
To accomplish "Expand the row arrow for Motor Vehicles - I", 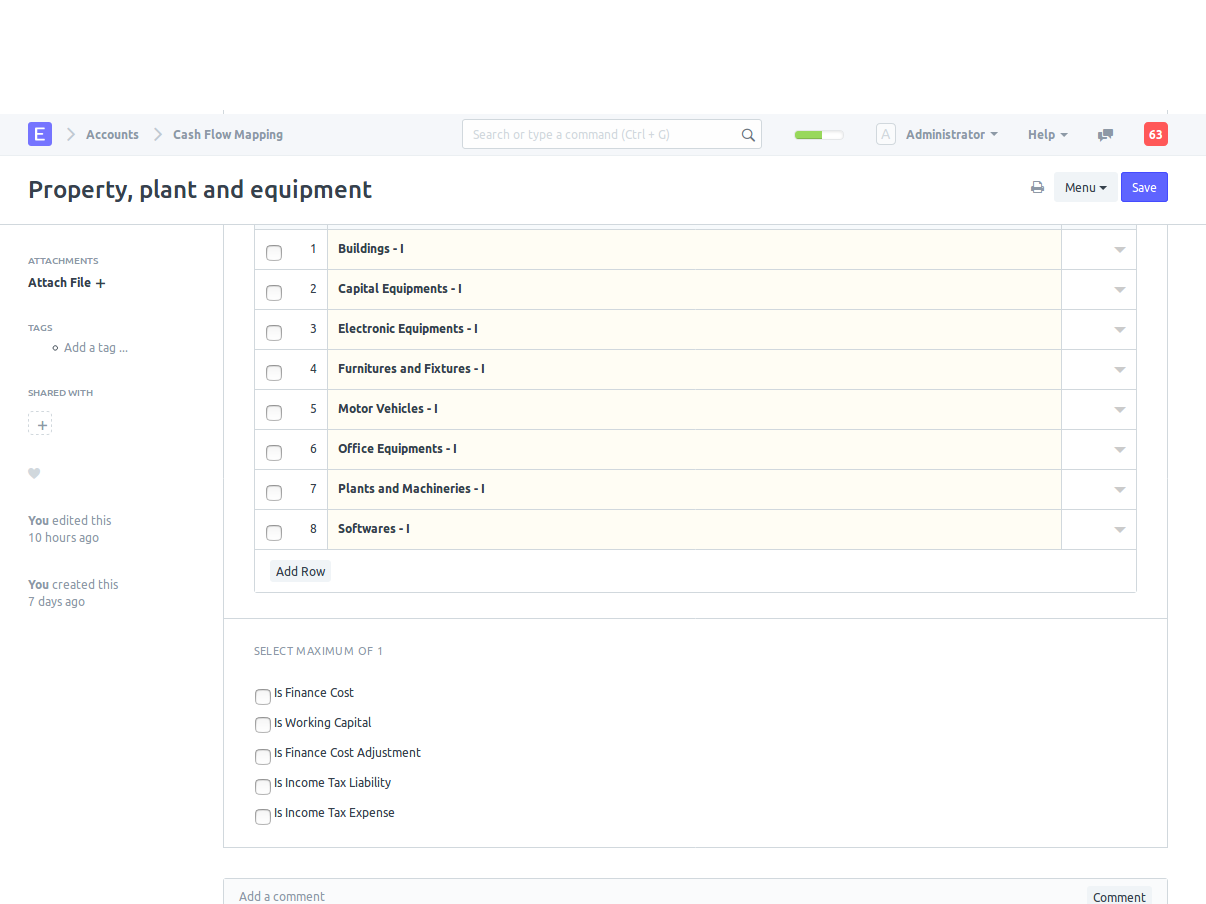I will tap(1119, 410).
